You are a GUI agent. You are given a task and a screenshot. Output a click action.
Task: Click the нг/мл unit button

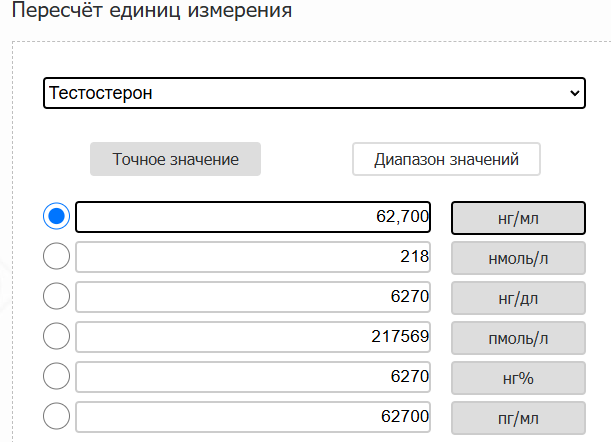coord(518,218)
